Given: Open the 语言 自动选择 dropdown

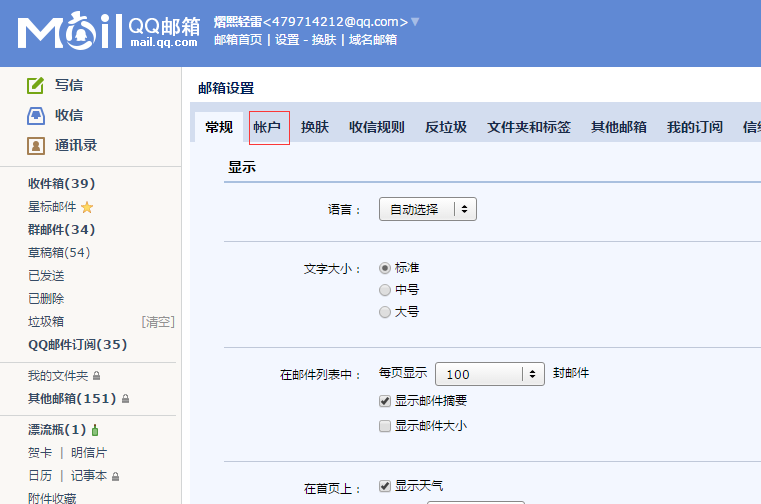Looking at the screenshot, I should click(x=428, y=209).
